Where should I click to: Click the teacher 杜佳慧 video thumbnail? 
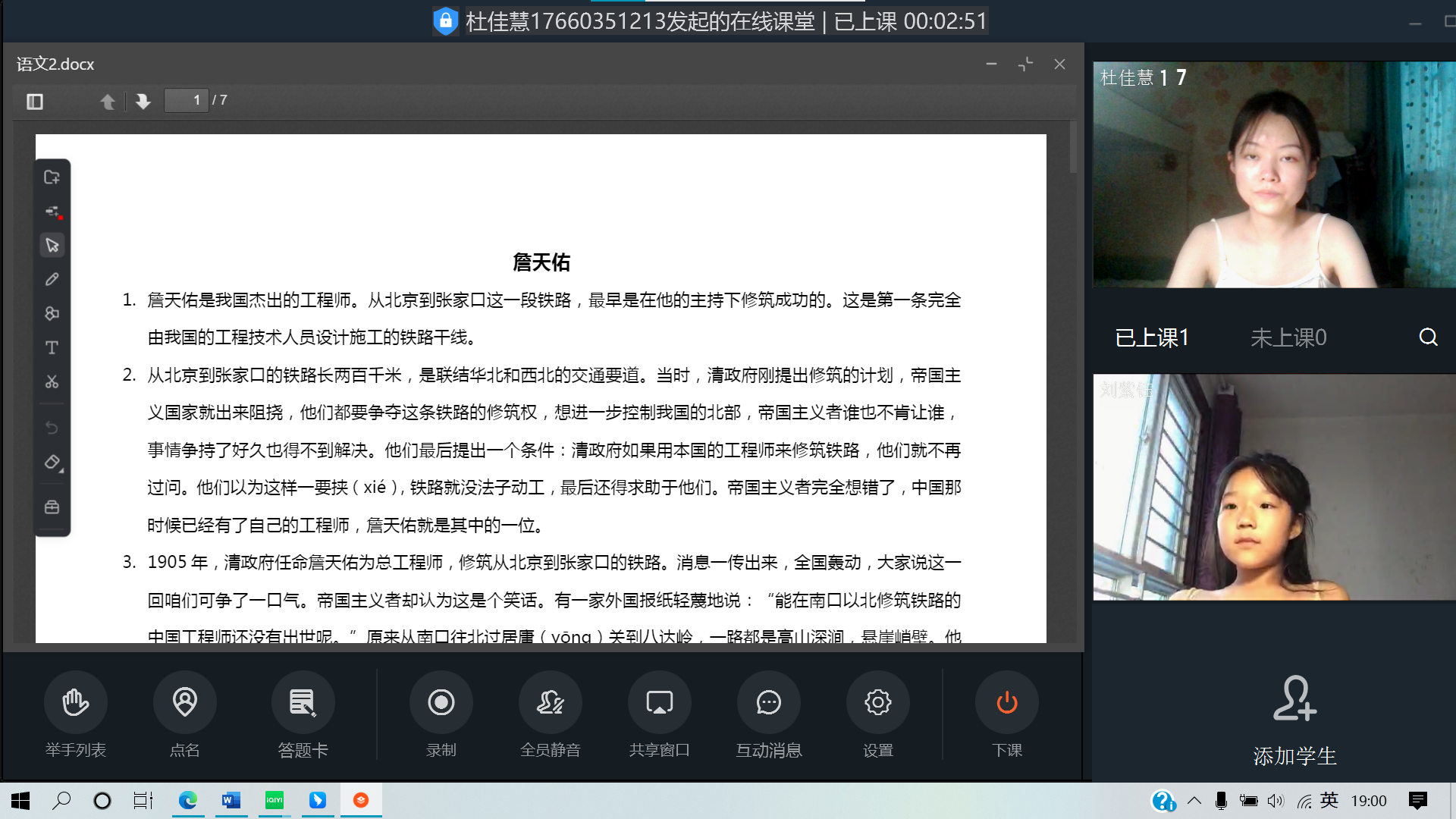tap(1274, 174)
